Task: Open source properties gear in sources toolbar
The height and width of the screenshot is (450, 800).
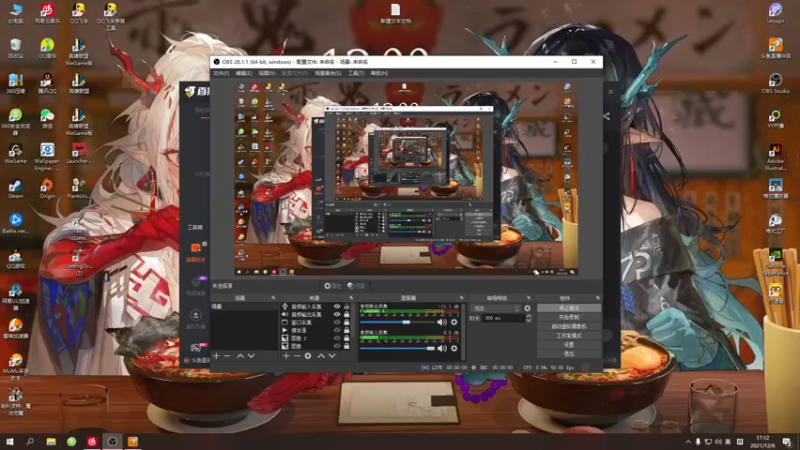Action: click(x=308, y=356)
